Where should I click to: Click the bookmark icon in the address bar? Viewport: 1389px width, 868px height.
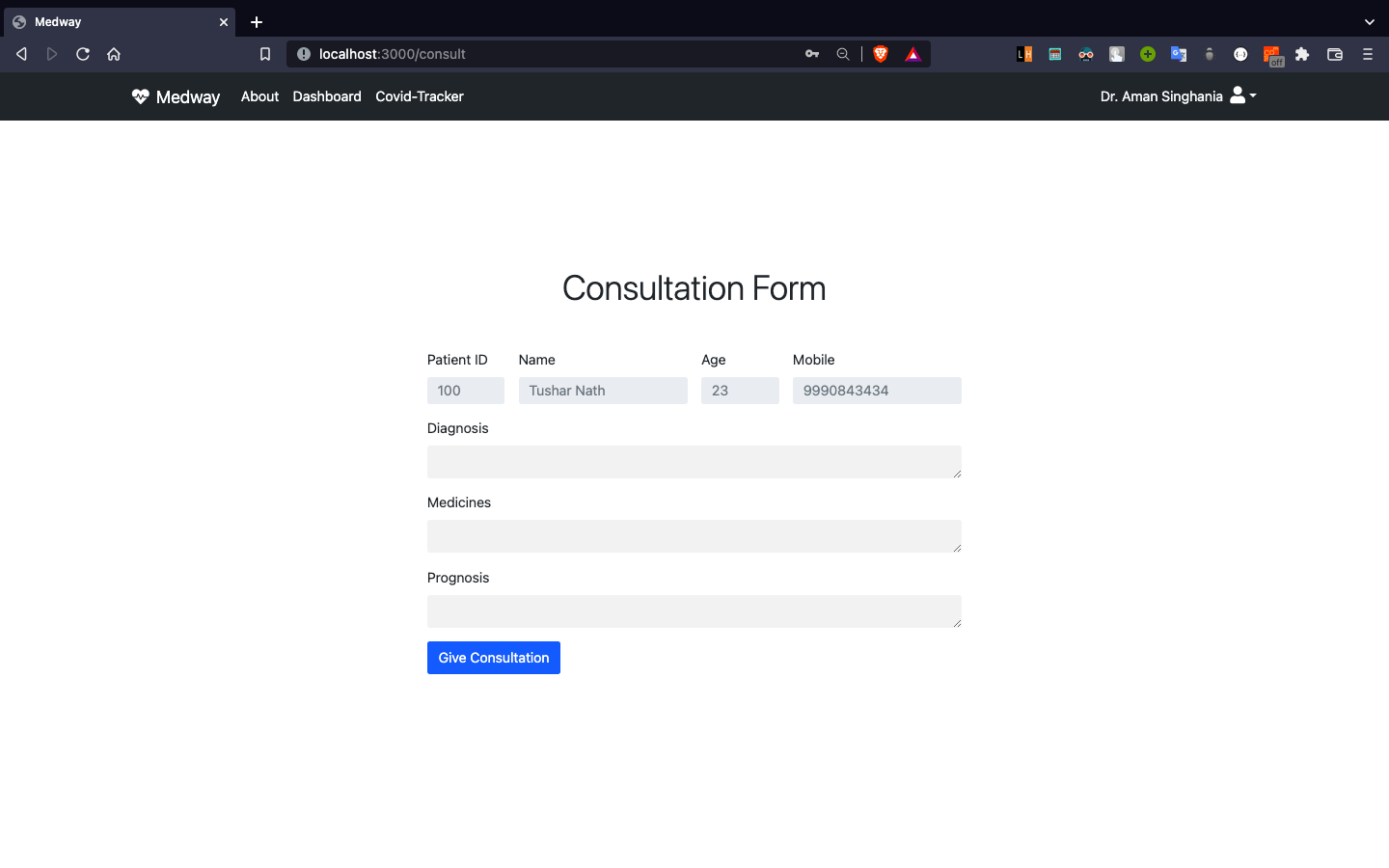coord(265,54)
